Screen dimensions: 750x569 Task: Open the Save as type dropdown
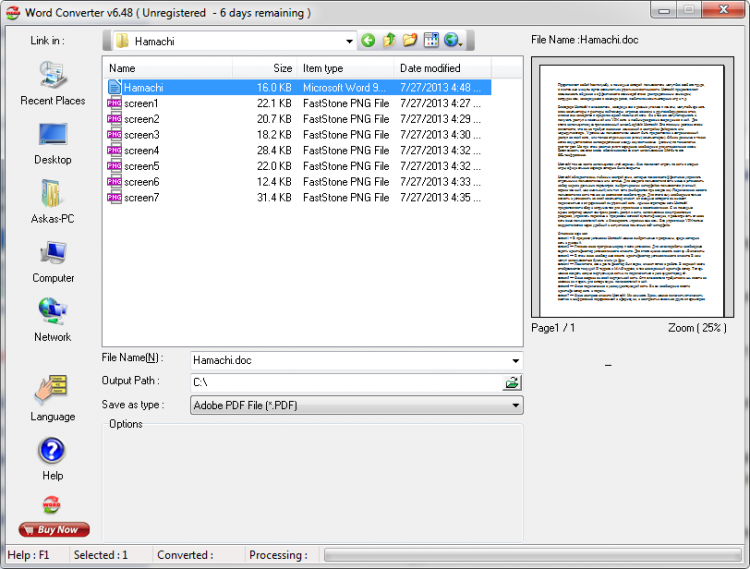(356, 405)
